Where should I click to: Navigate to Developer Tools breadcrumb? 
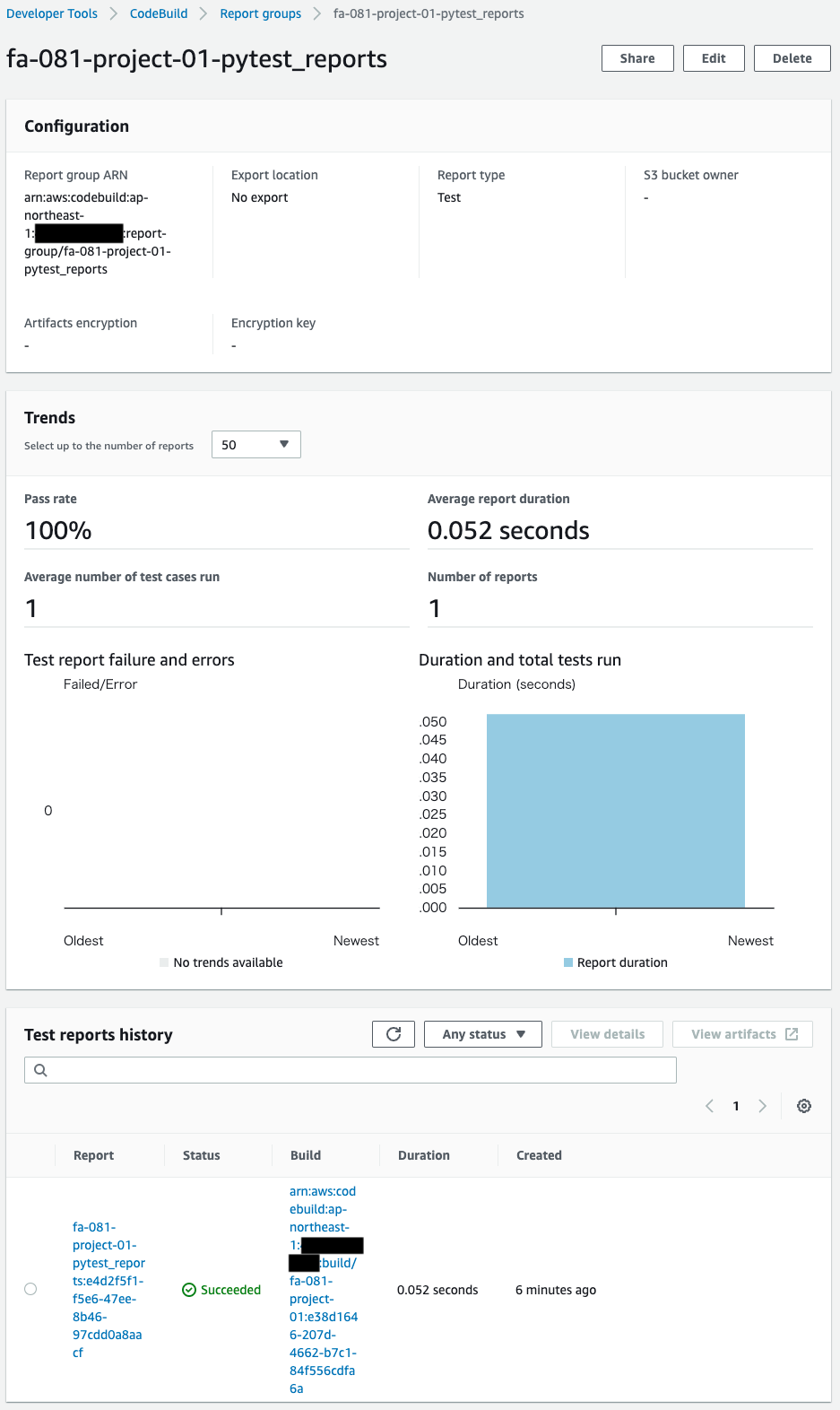pos(52,13)
